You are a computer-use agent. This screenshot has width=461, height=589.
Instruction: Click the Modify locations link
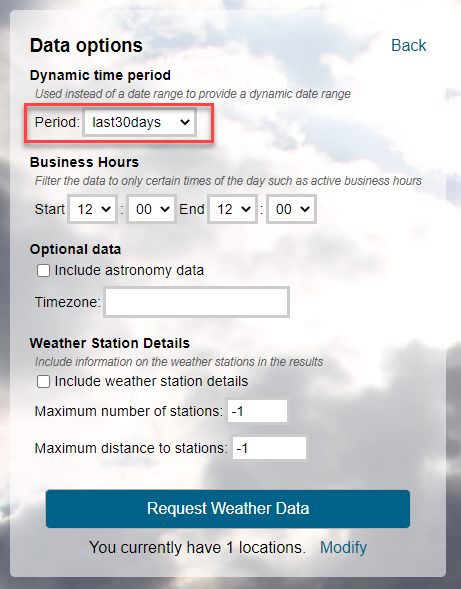[x=343, y=547]
